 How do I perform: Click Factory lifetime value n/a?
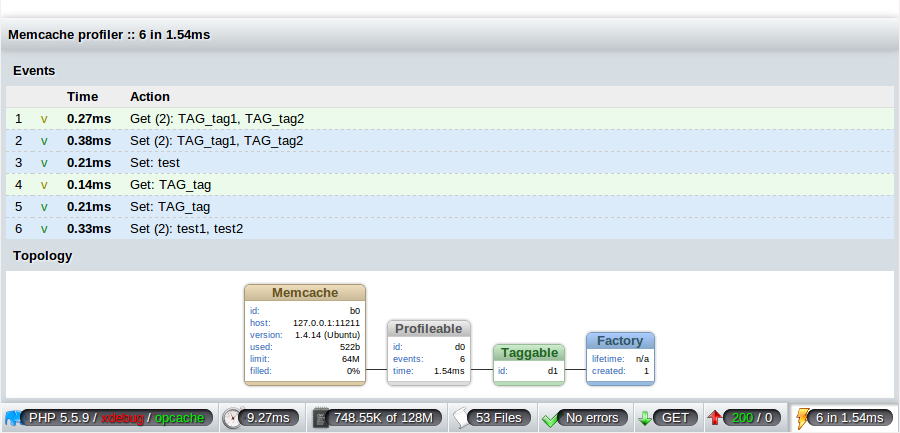coord(642,359)
